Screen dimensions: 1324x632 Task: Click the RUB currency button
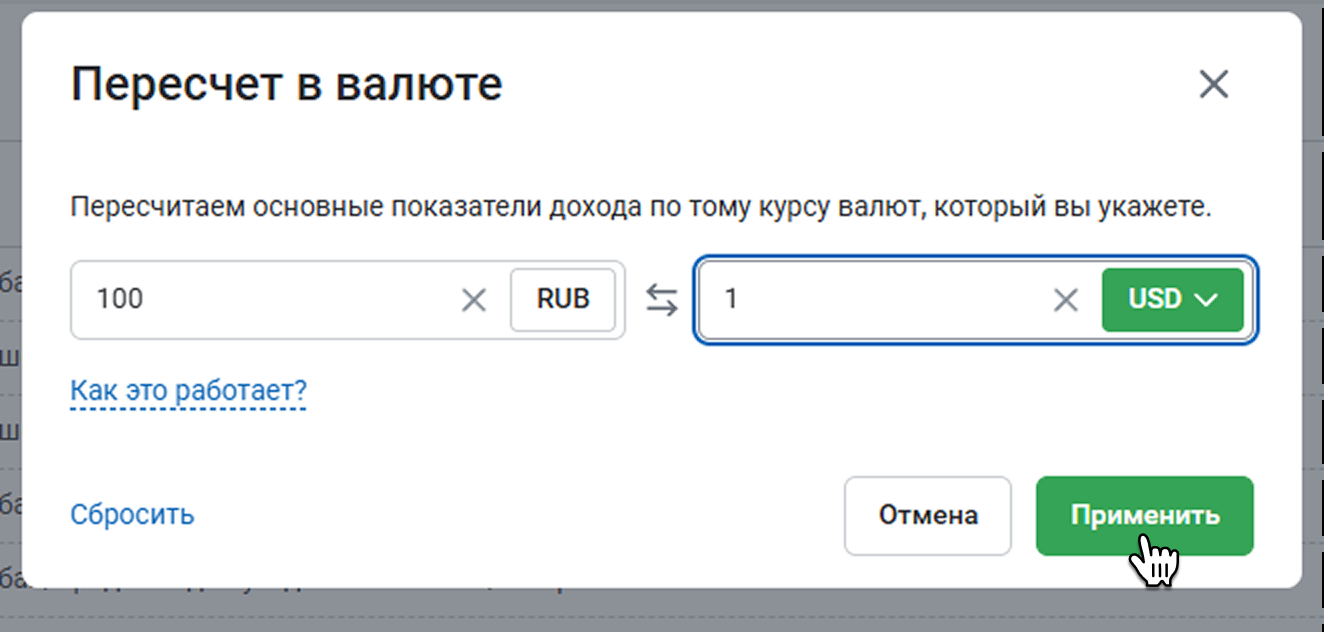click(x=563, y=299)
